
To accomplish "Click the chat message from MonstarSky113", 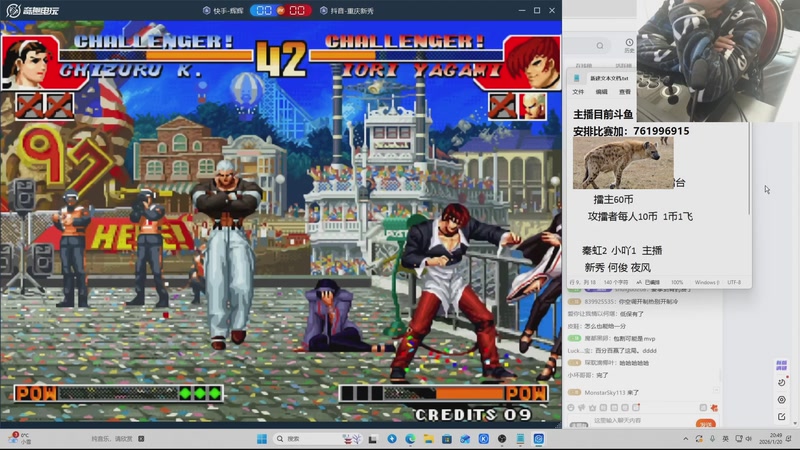I will (604, 392).
